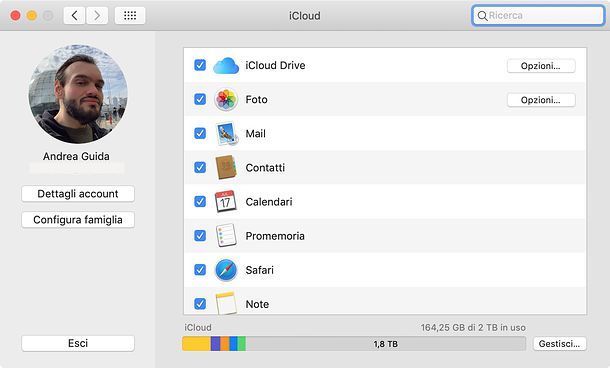The width and height of the screenshot is (610, 368).
Task: Click the Contatti address book icon
Action: 226,167
